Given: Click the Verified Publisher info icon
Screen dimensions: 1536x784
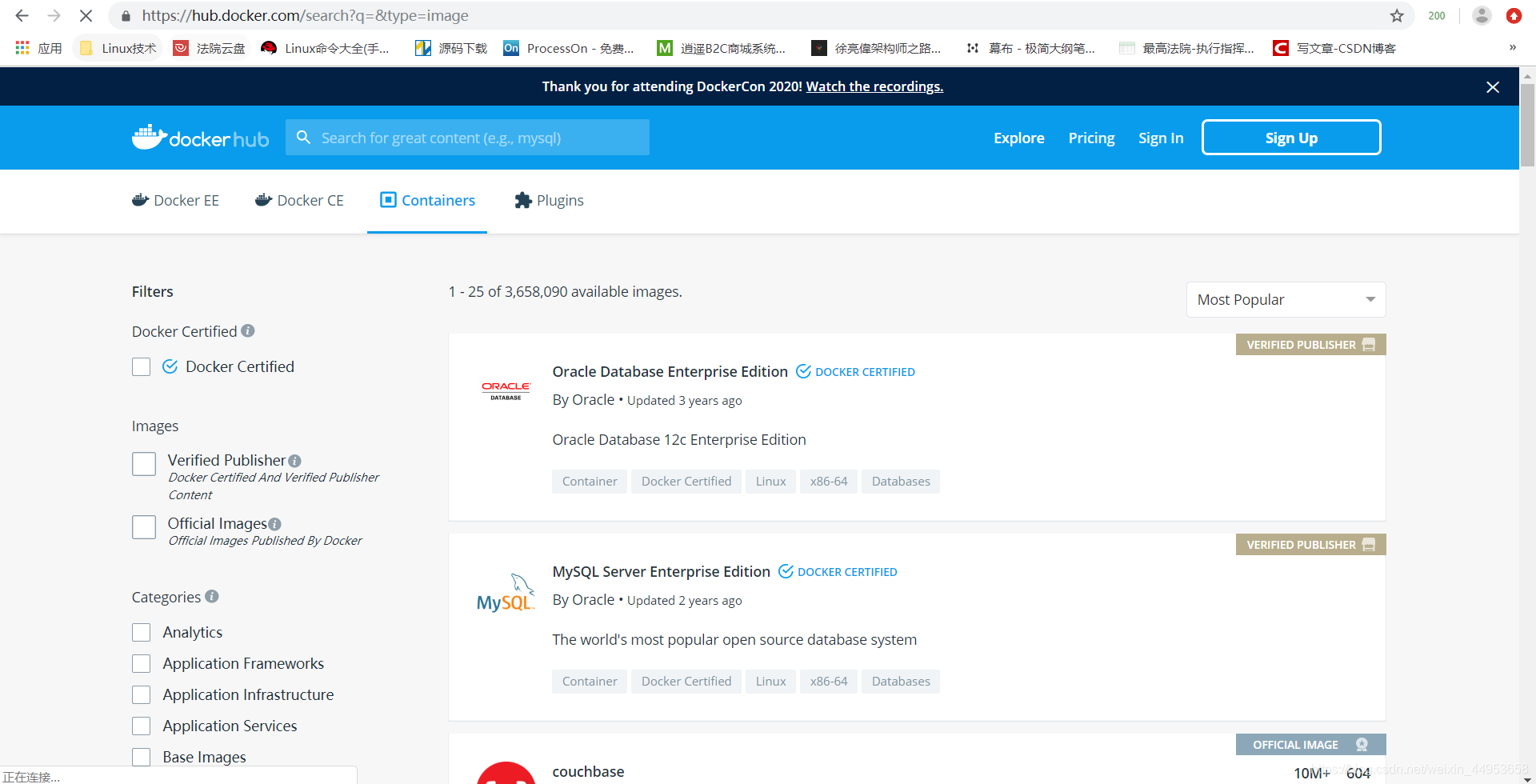Looking at the screenshot, I should tap(294, 461).
